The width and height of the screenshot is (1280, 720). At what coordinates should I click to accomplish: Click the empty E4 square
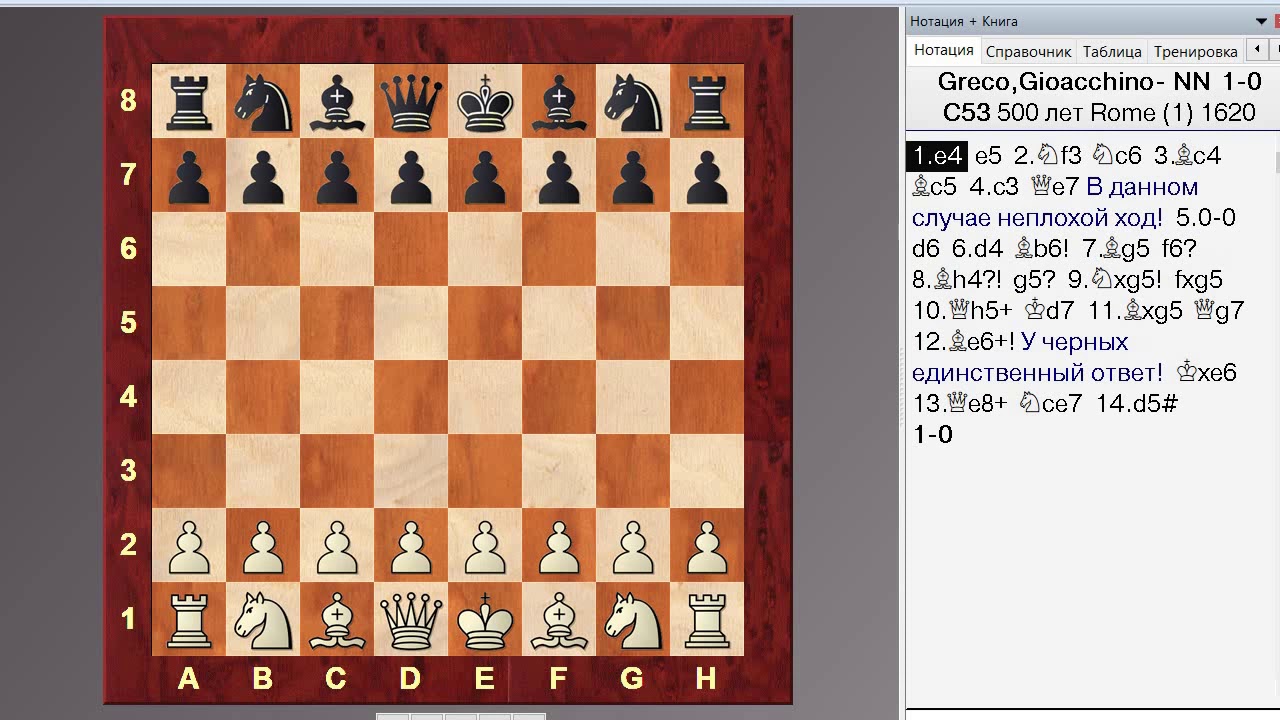tap(485, 397)
